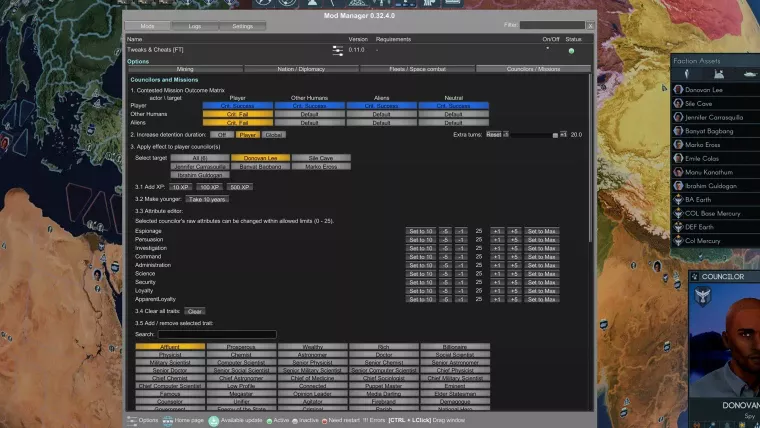Click the Available update download icon

tap(215, 420)
